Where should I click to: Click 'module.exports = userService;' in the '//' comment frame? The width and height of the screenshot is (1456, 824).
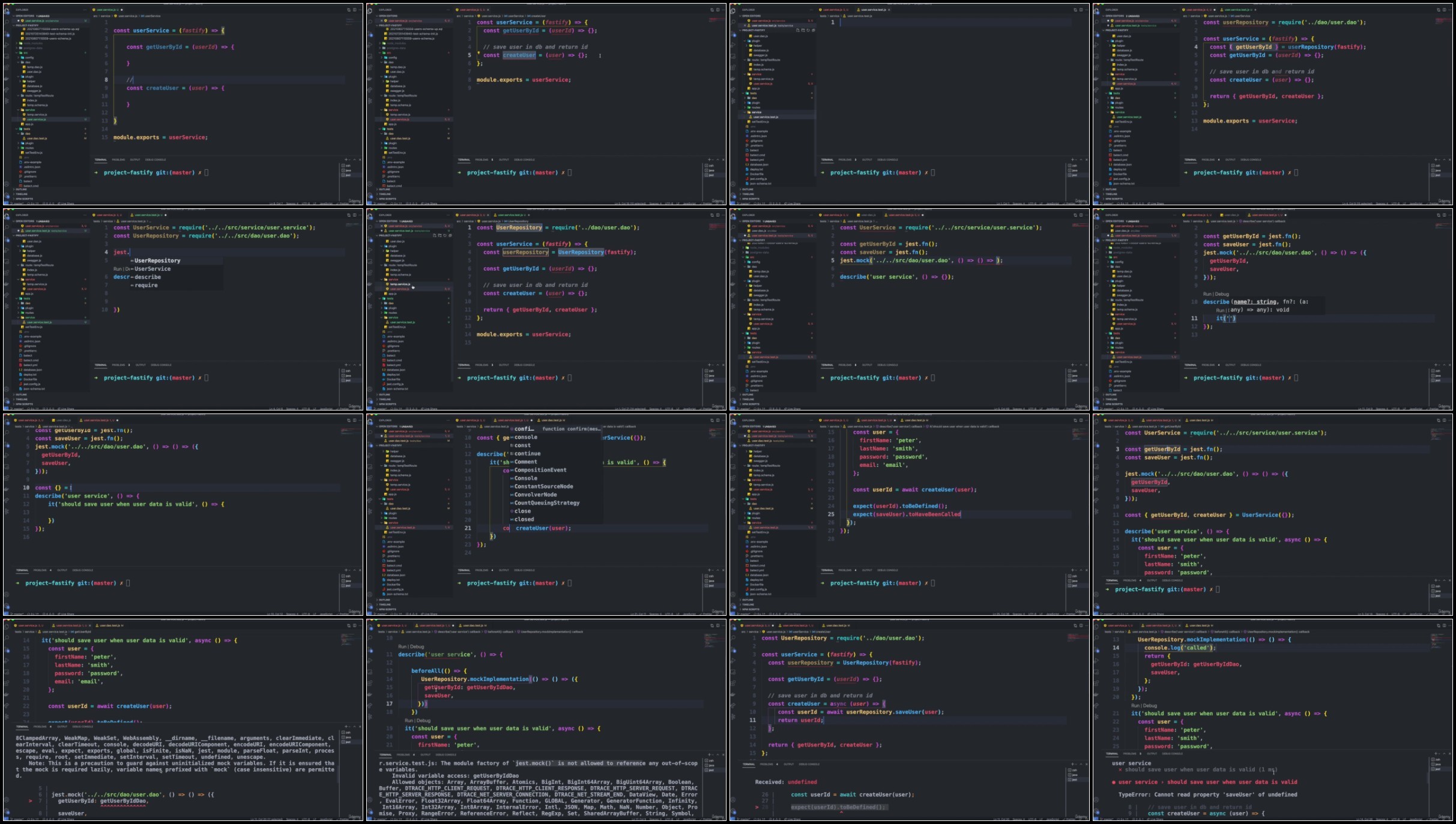pos(160,137)
